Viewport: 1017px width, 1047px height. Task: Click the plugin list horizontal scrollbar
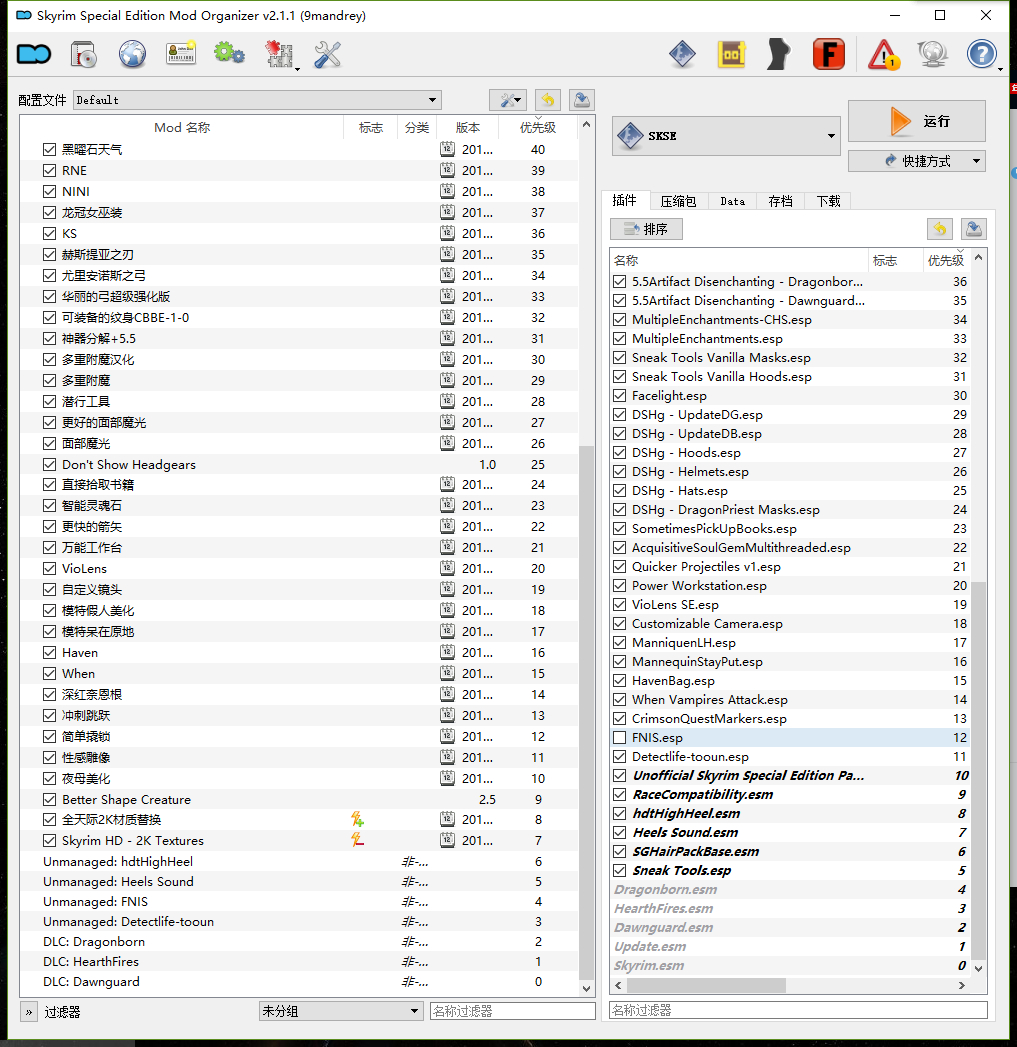(x=706, y=986)
